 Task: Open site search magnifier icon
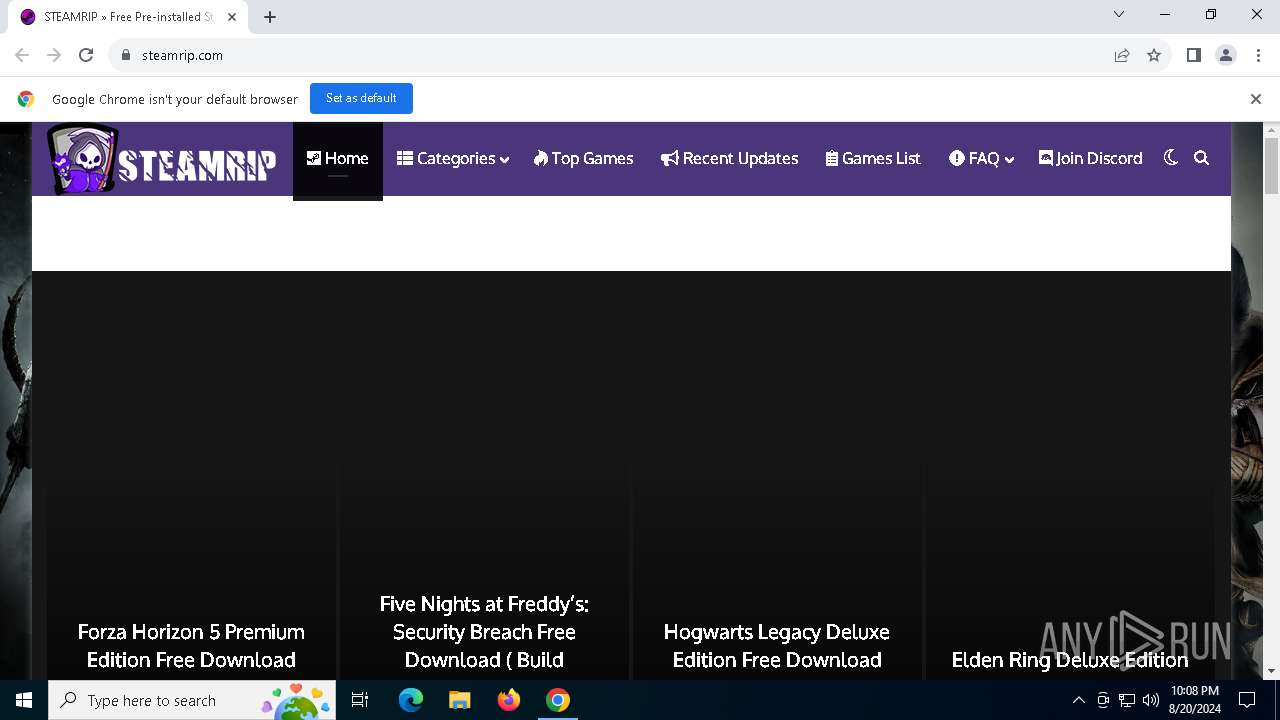(1202, 158)
